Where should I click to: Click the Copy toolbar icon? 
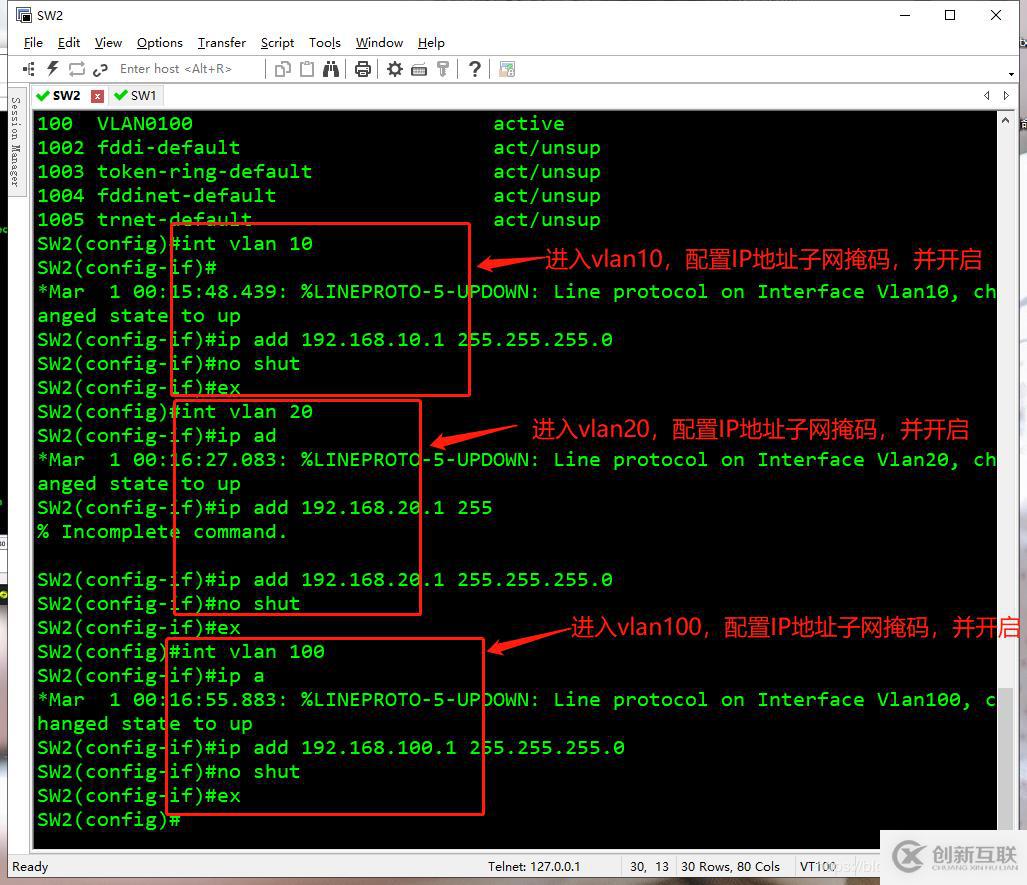coord(283,69)
